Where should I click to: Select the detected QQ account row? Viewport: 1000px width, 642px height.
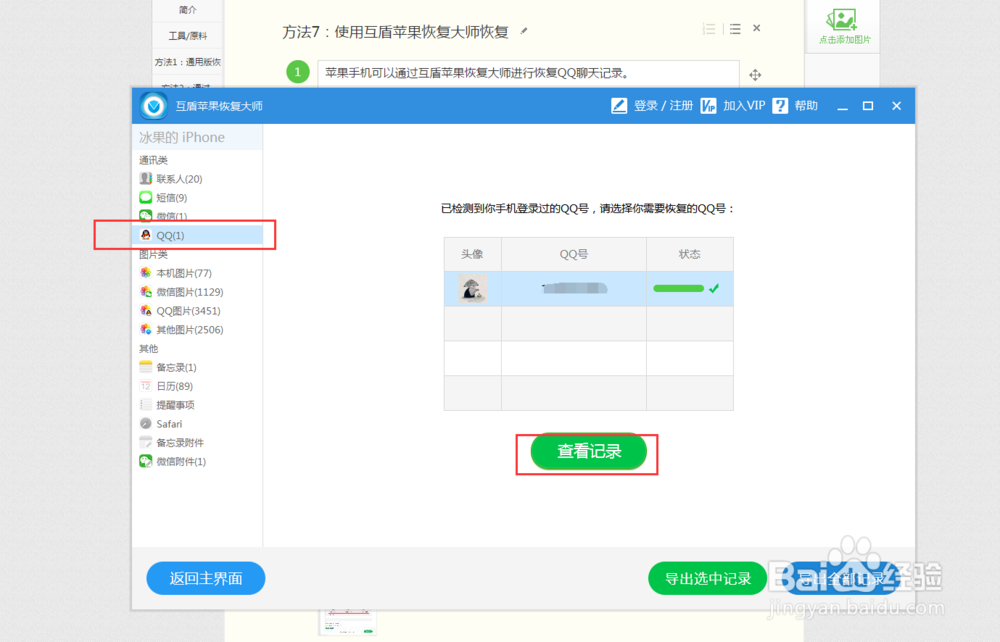coord(587,288)
